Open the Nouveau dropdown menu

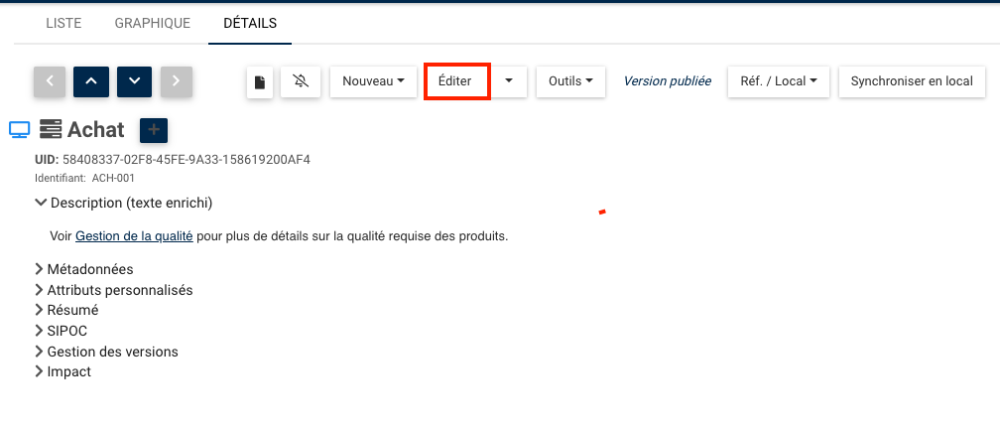[373, 82]
